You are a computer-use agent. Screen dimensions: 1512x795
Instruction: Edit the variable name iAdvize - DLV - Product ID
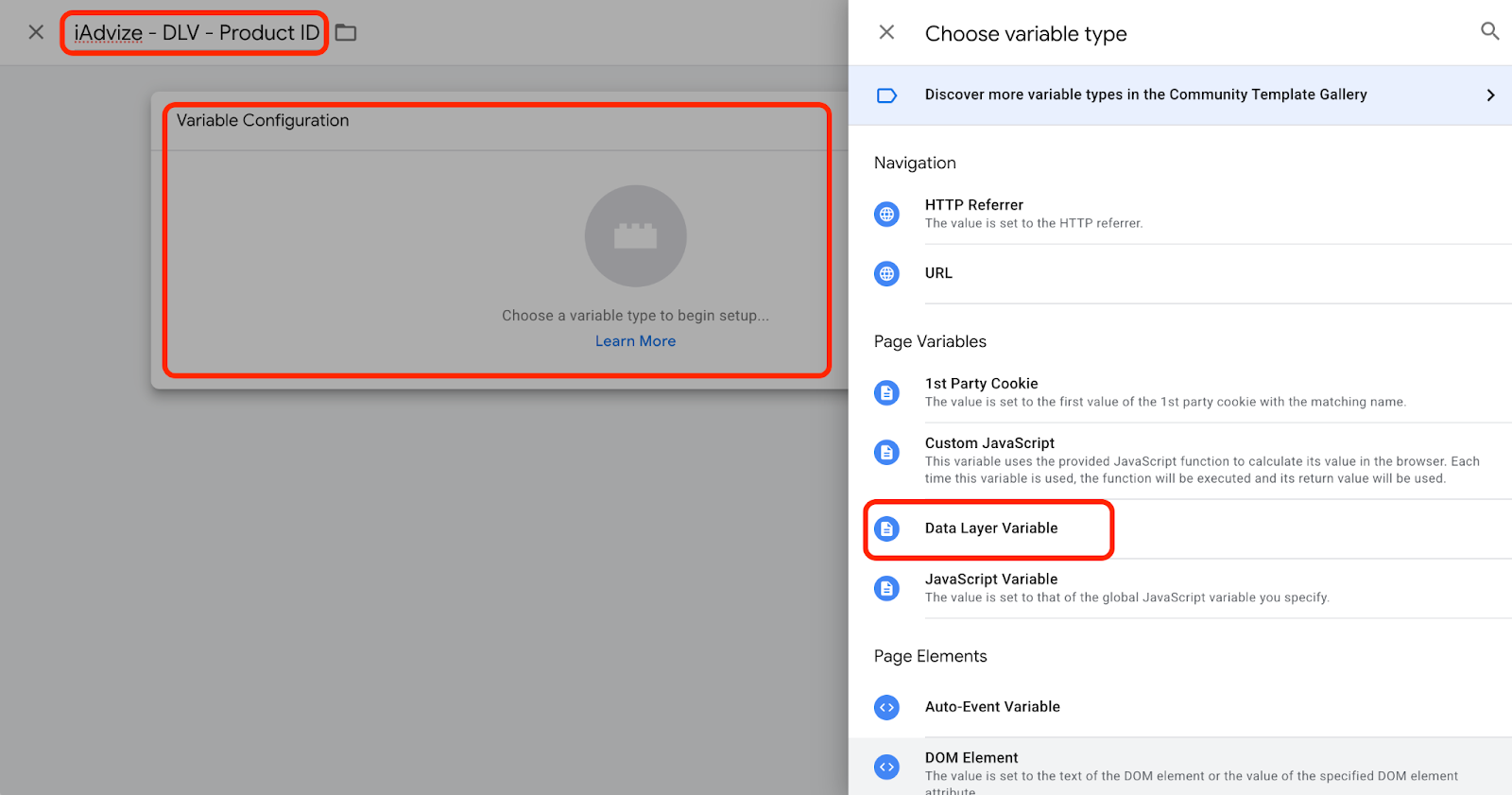(197, 33)
